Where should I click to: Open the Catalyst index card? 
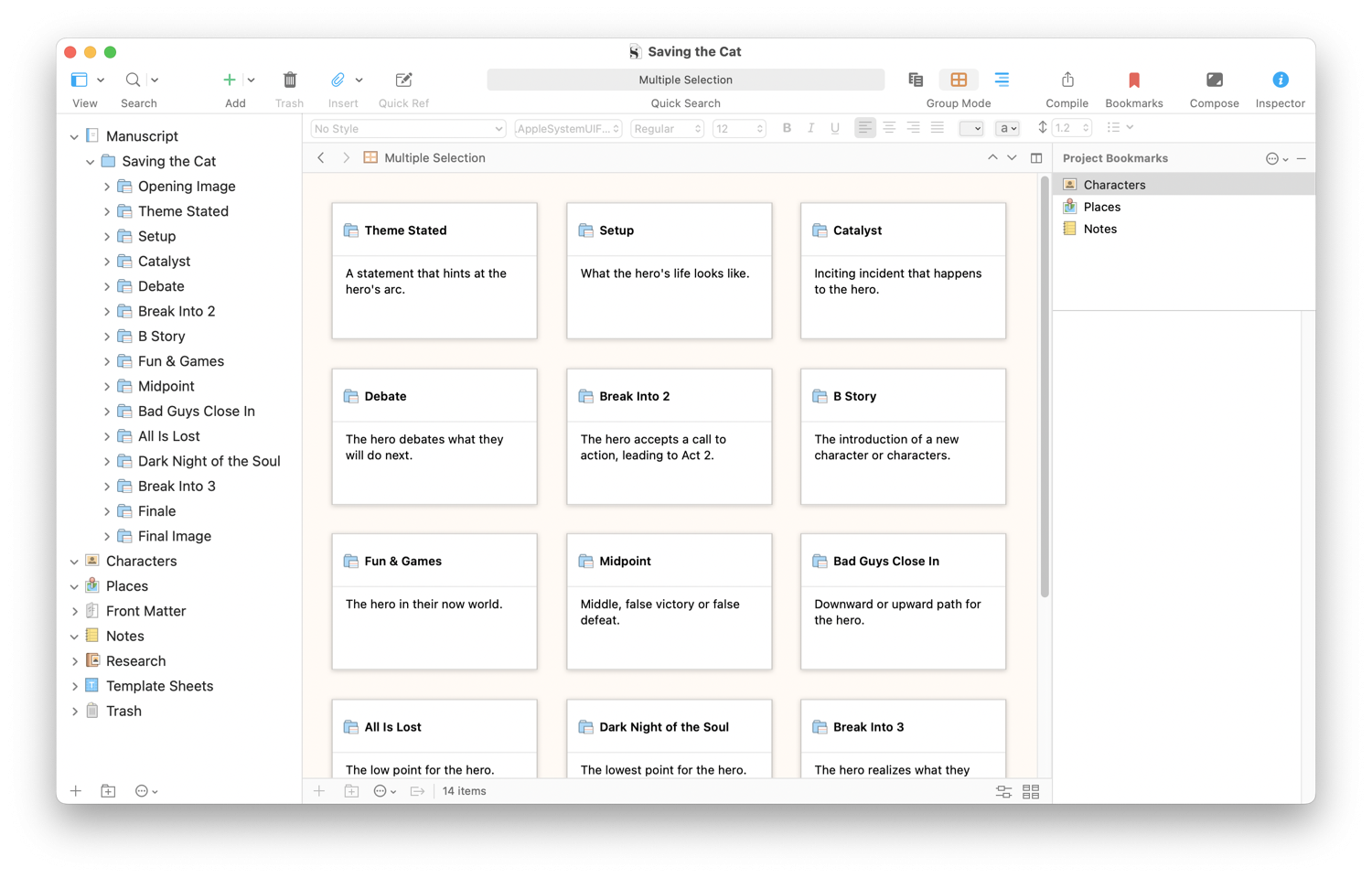tap(903, 271)
